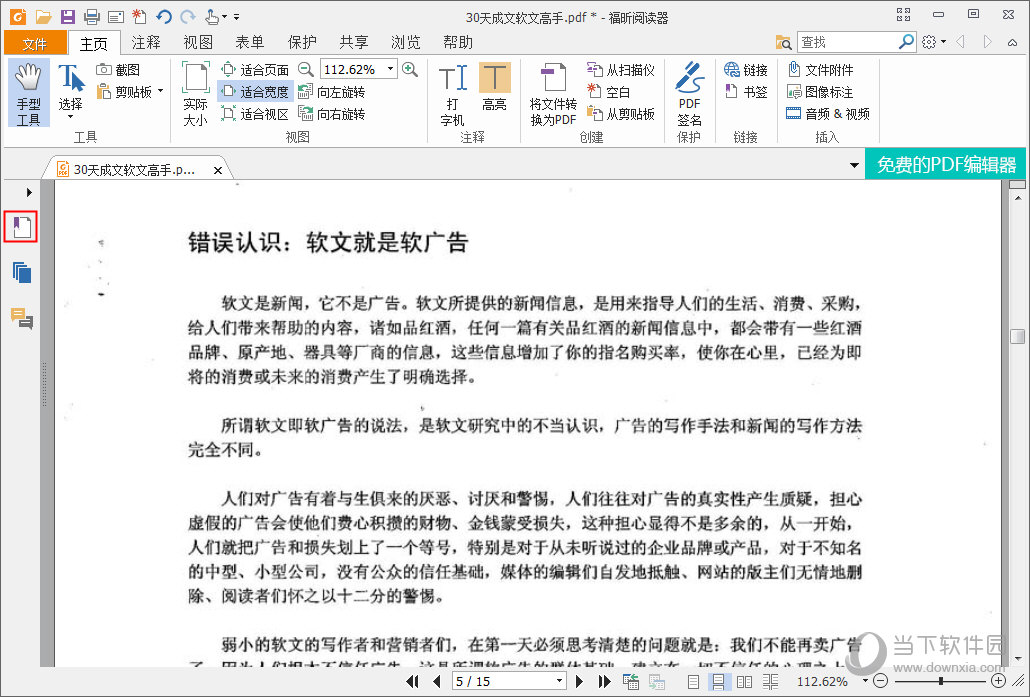Enable facing pages layout in status bar
Image resolution: width=1030 pixels, height=697 pixels.
point(744,681)
